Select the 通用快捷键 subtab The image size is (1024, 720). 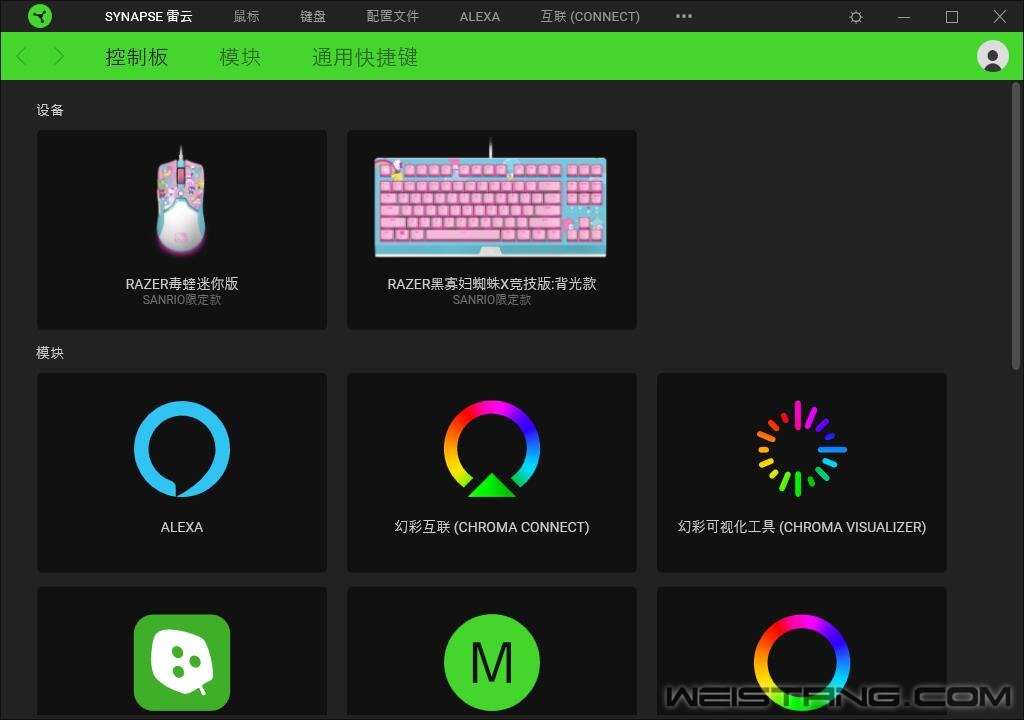coord(364,57)
